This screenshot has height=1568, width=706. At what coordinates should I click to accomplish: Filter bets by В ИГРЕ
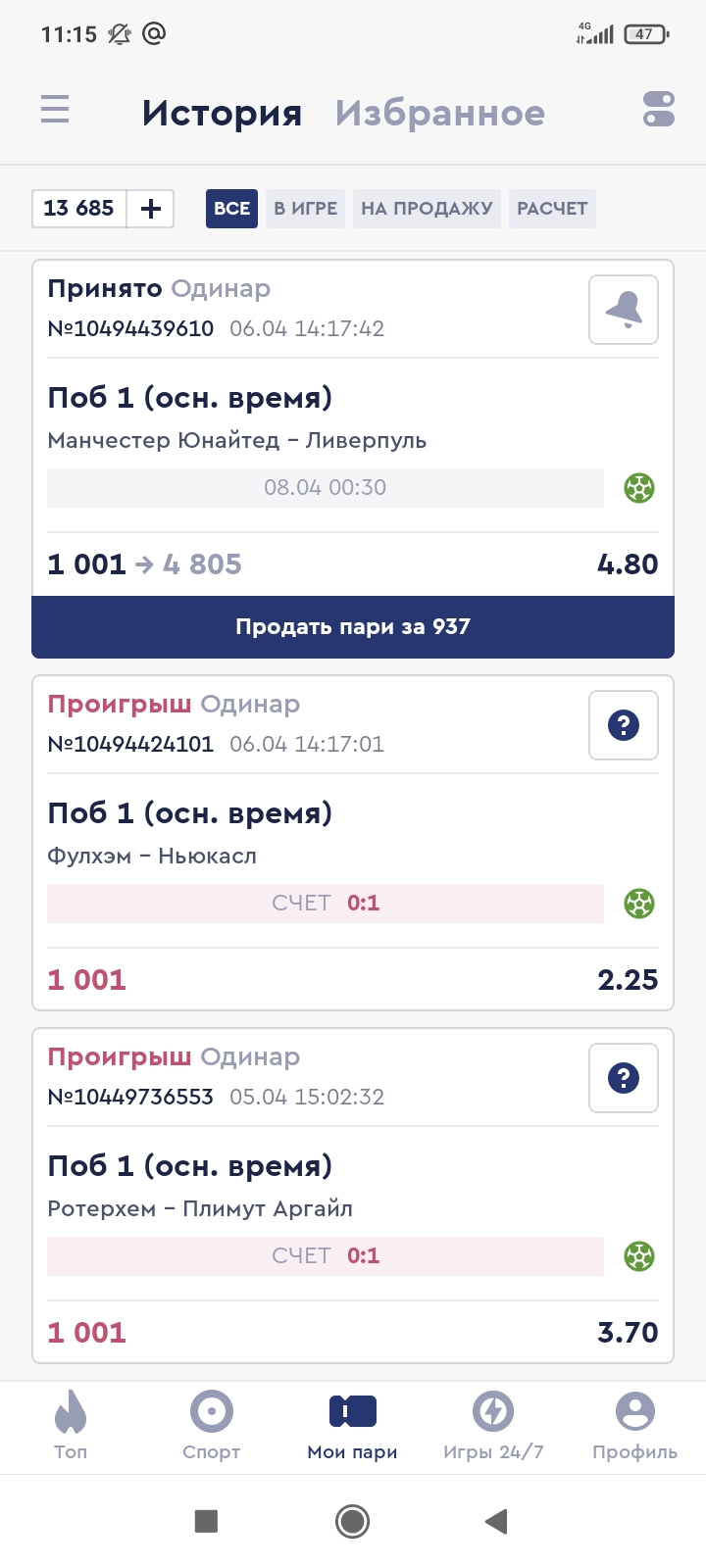[x=305, y=209]
